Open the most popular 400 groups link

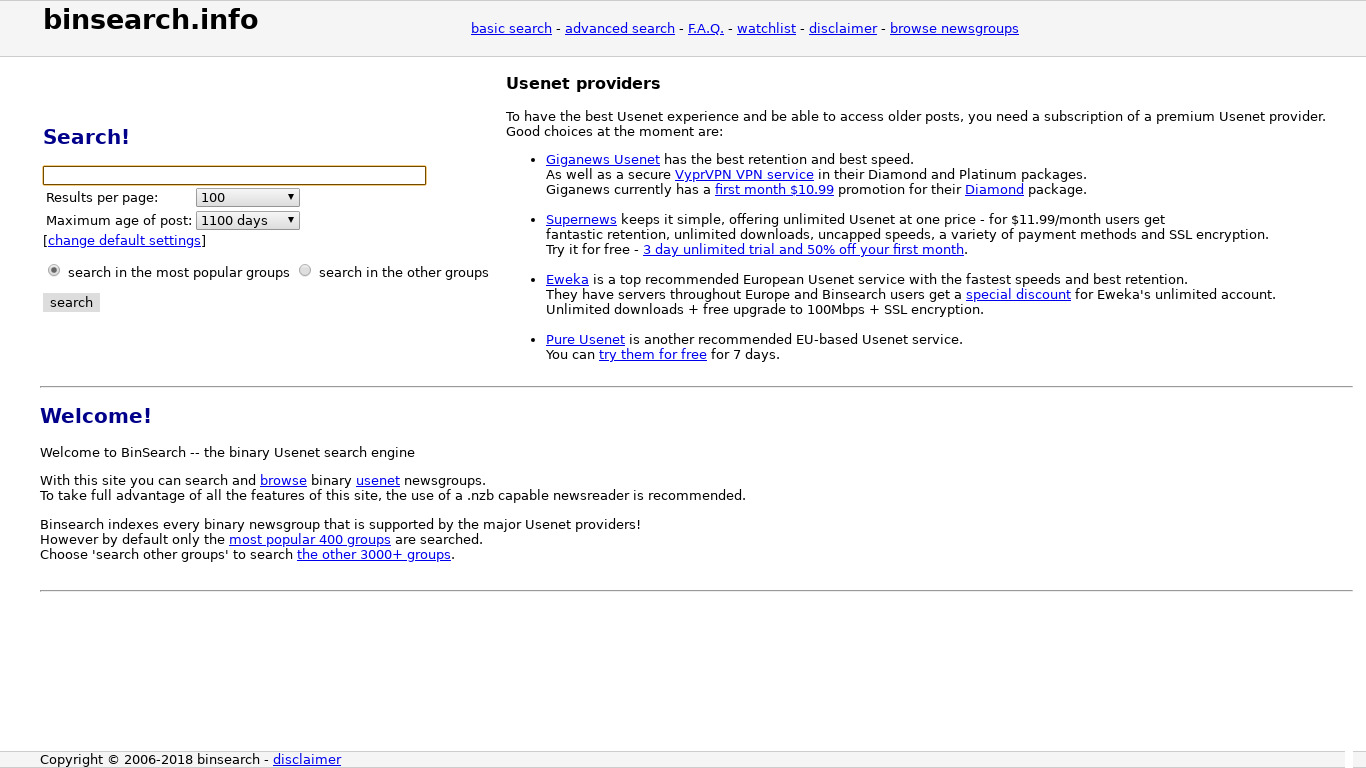310,540
